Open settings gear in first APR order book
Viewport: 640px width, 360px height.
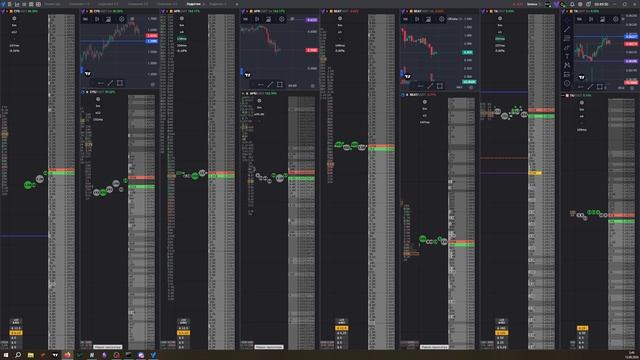coord(182,19)
